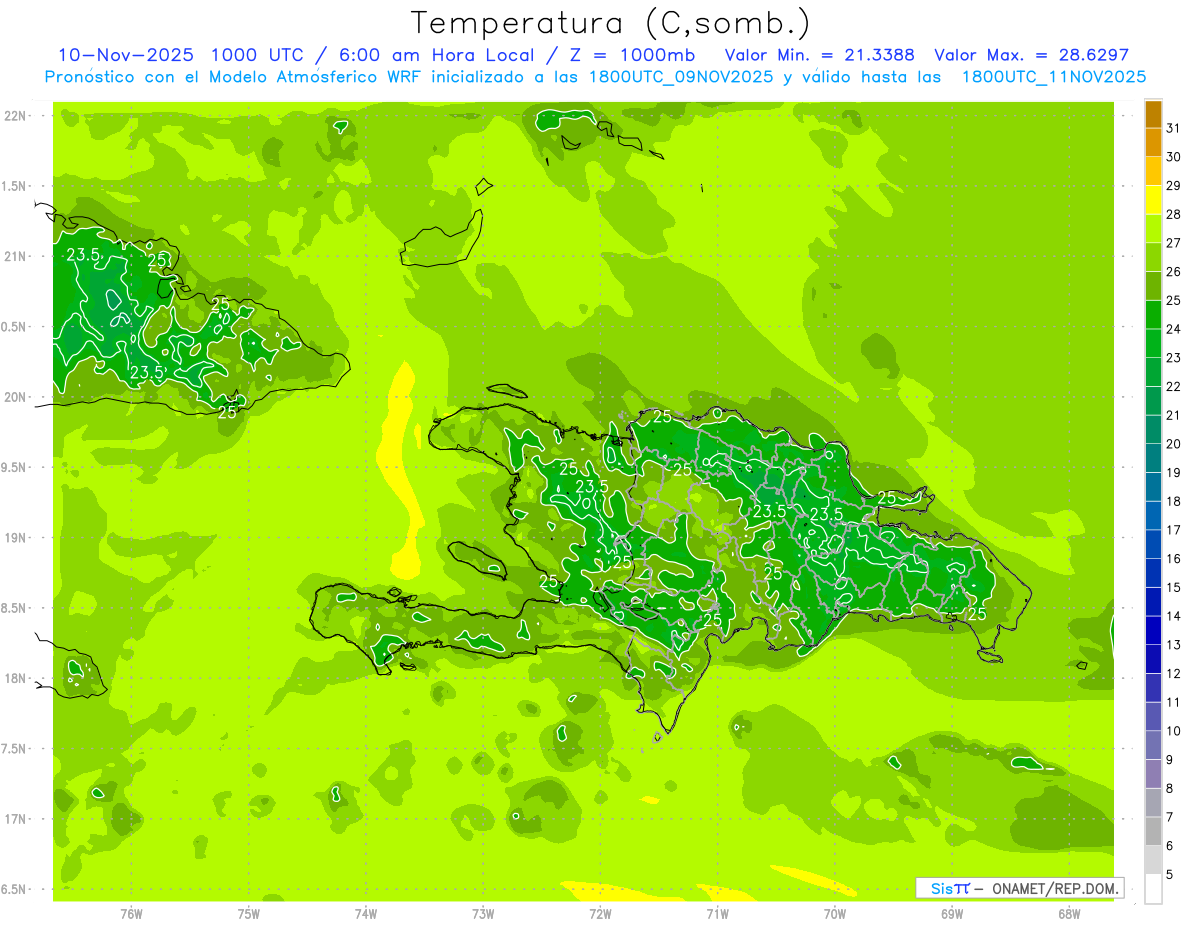The height and width of the screenshot is (927, 1200).
Task: Click the '31' colorbar scale label
Action: click(1174, 128)
